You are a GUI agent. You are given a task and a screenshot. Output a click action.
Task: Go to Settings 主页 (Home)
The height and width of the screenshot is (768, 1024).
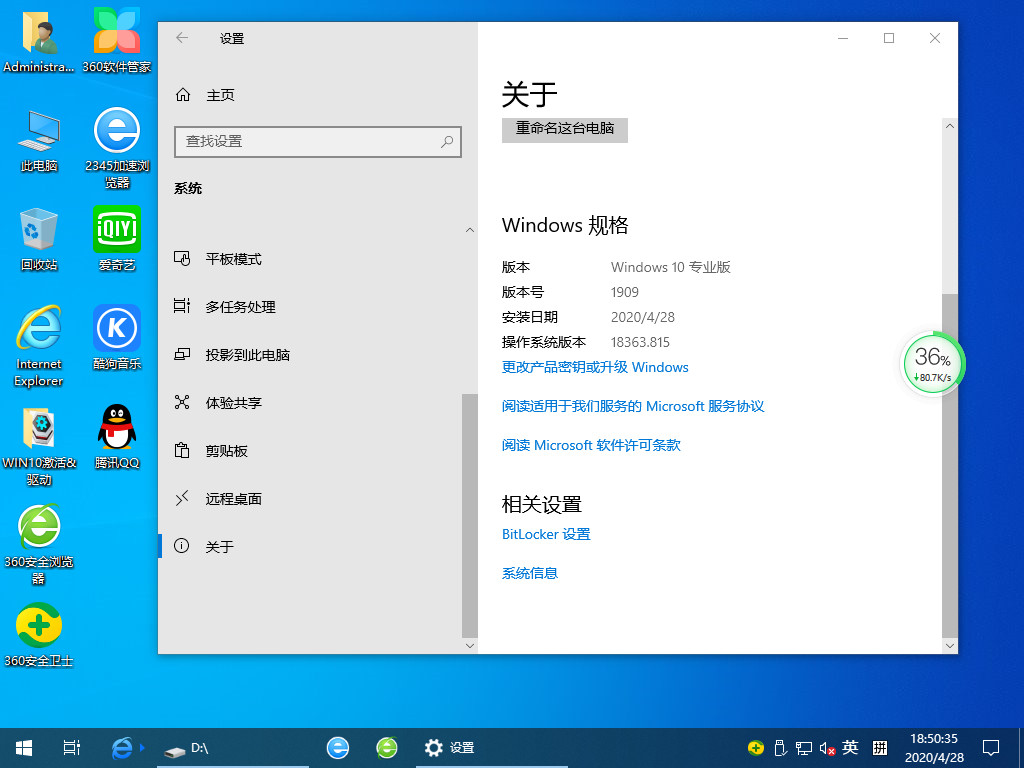[220, 95]
